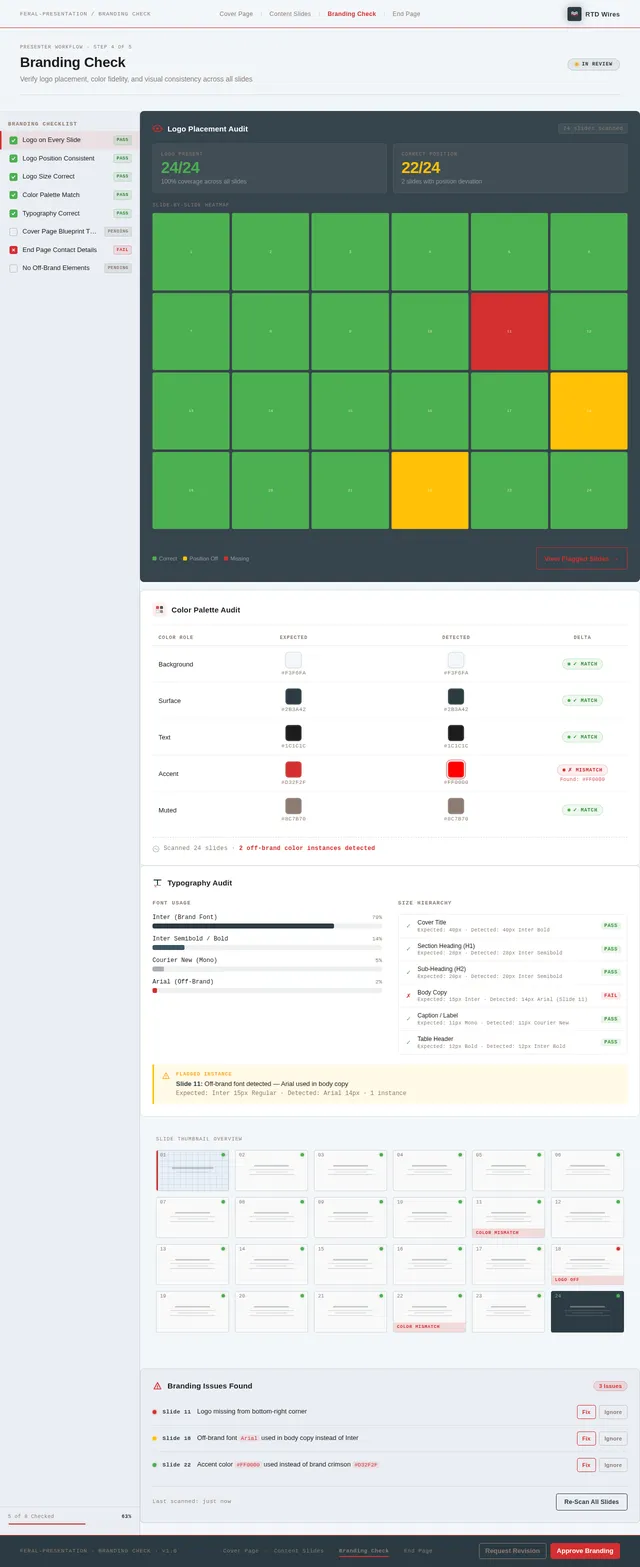Select the detected Accent color swatch
Image resolution: width=640 pixels, height=1567 pixels.
tap(456, 769)
